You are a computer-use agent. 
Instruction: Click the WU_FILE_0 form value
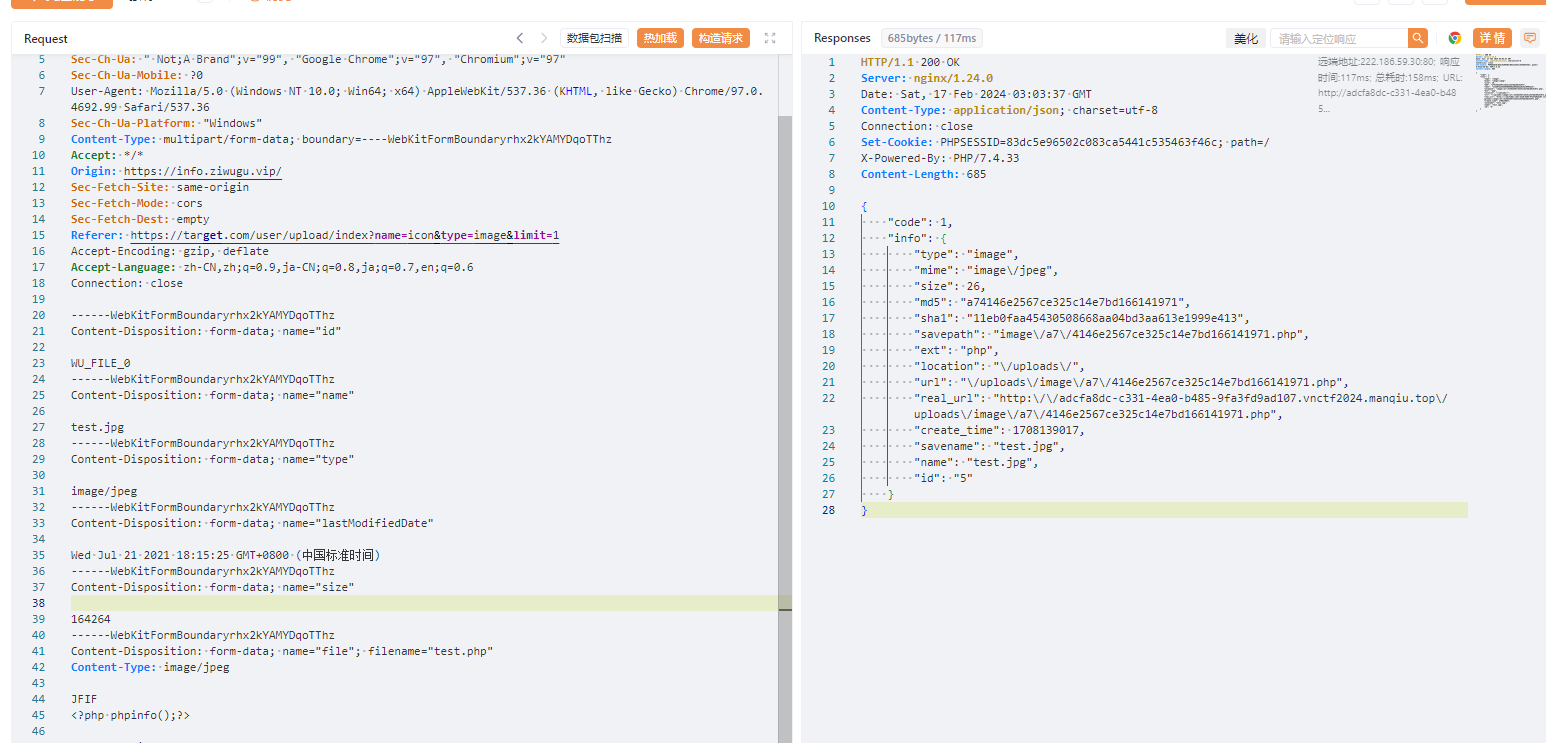[x=100, y=363]
